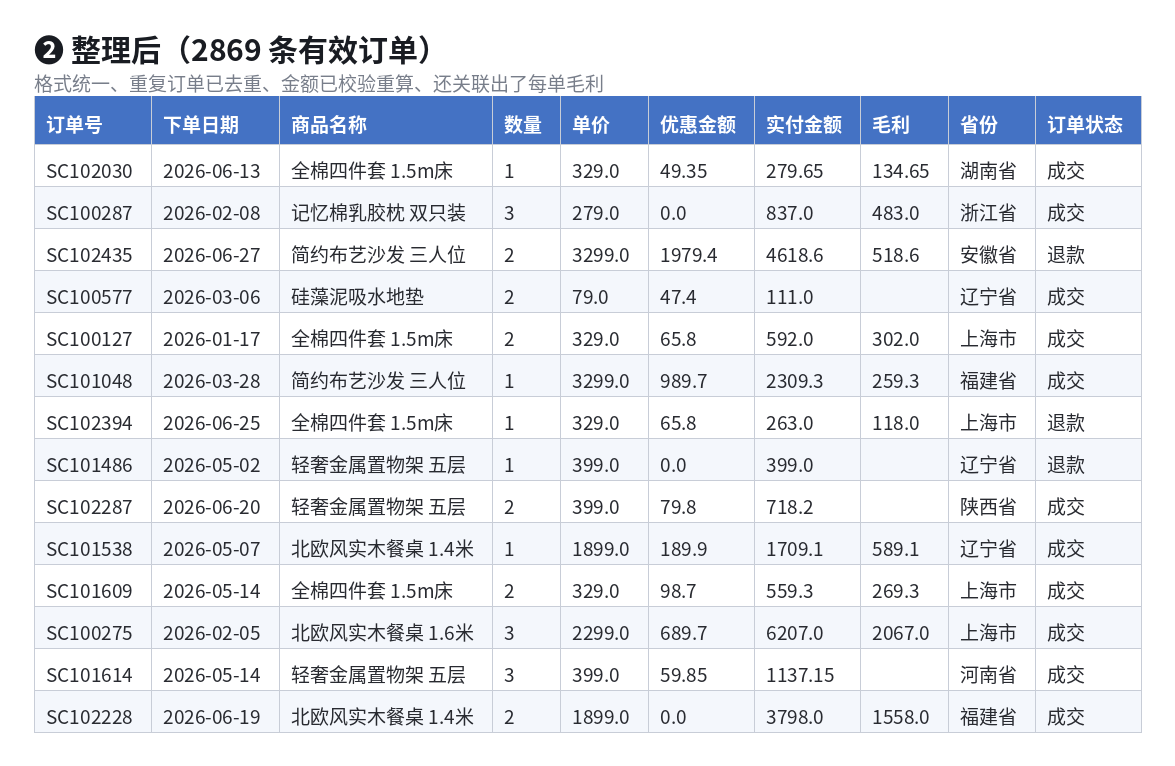Select order number SC102394
The height and width of the screenshot is (766, 1175).
click(x=89, y=423)
